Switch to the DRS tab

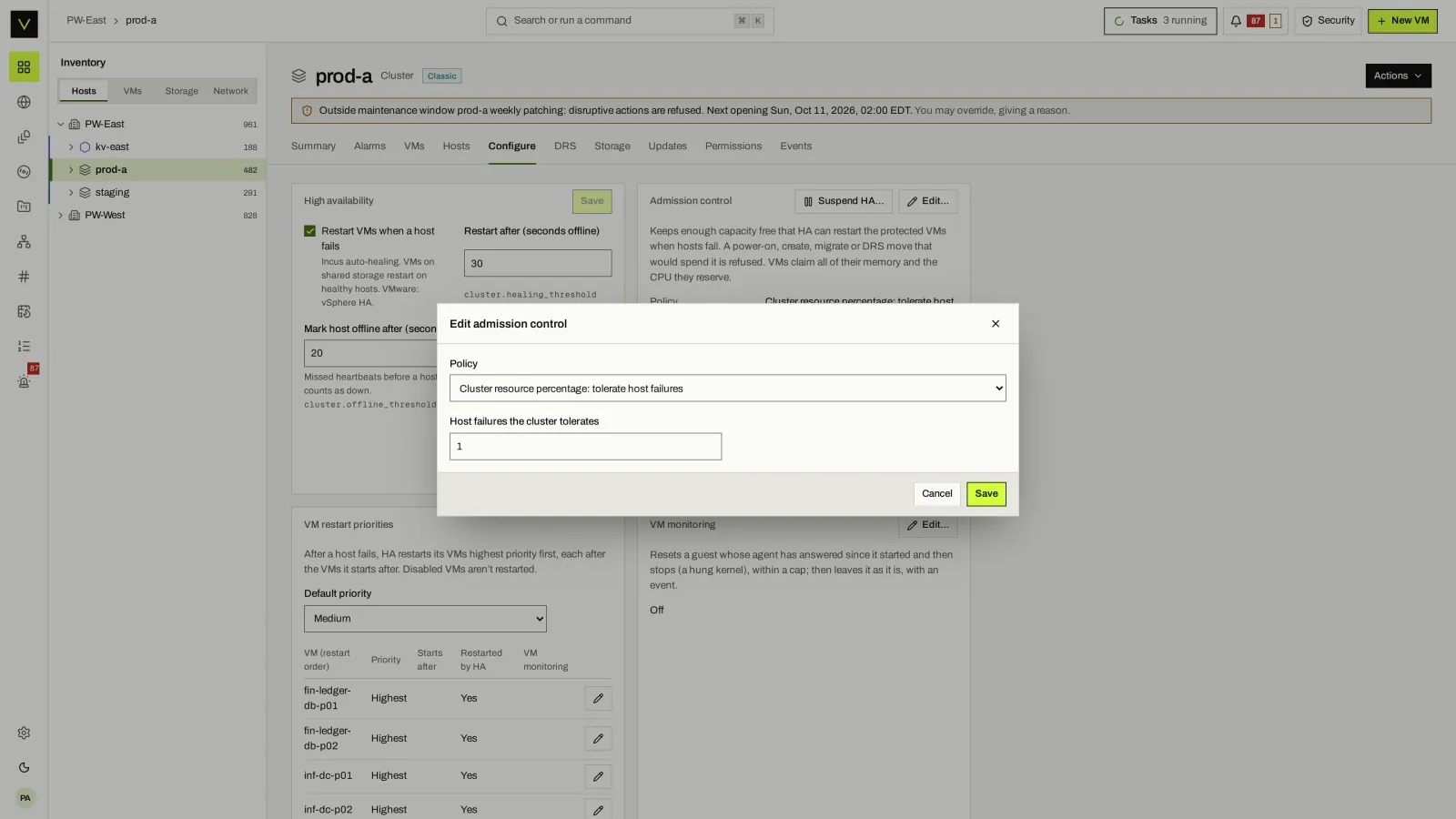coord(564,147)
